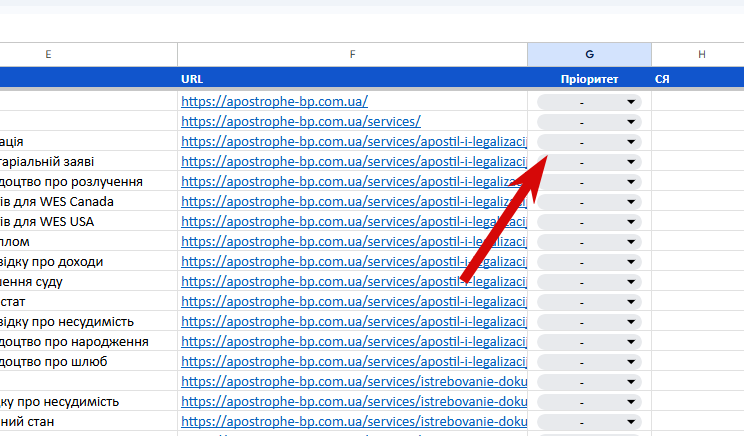744x436 pixels.
Task: Open apostil link in 'доцтво про шлюб' row
Action: tap(354, 362)
